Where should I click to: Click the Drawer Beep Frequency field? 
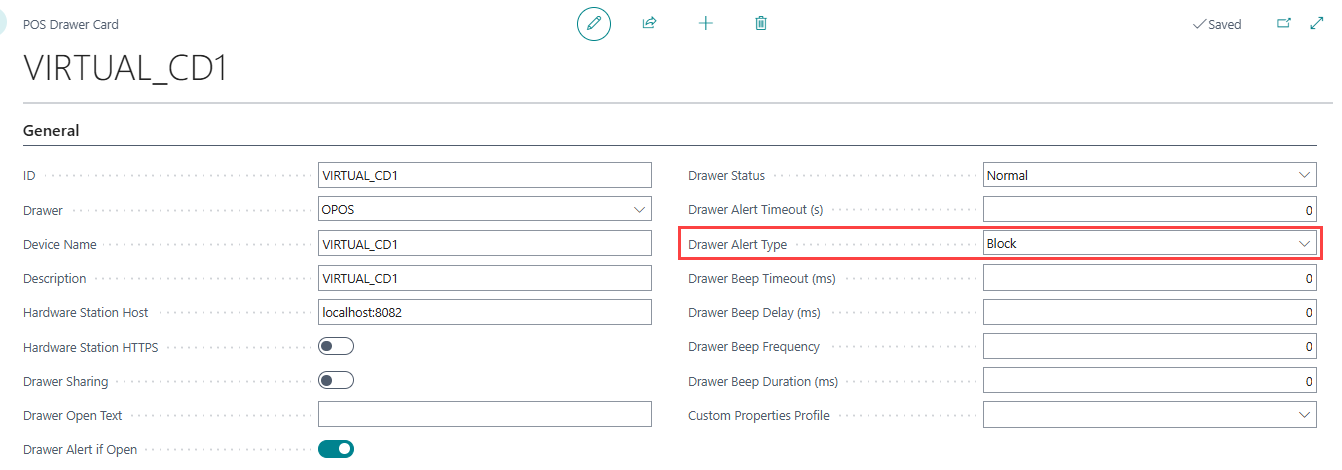point(1149,346)
